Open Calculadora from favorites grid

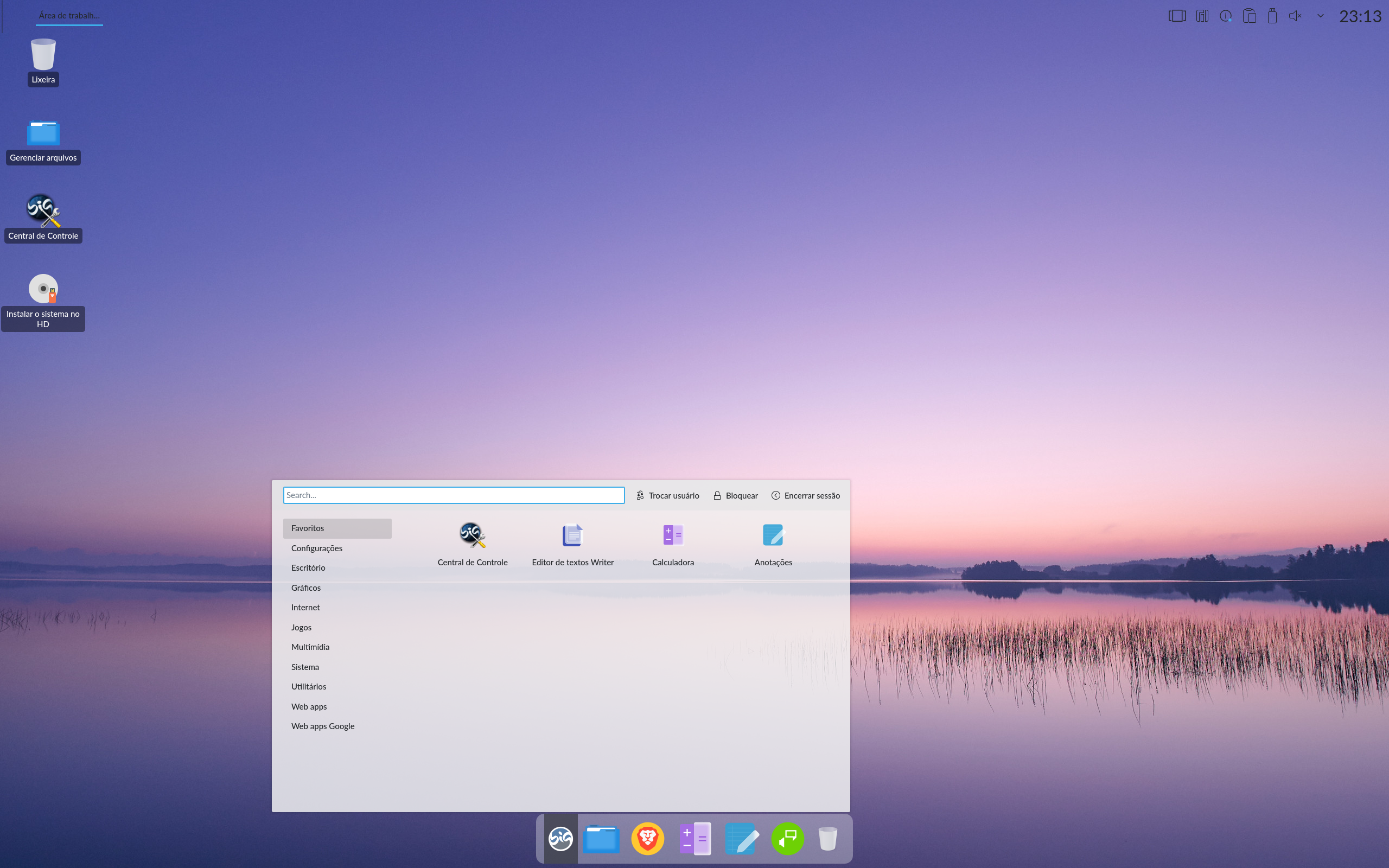tap(673, 544)
